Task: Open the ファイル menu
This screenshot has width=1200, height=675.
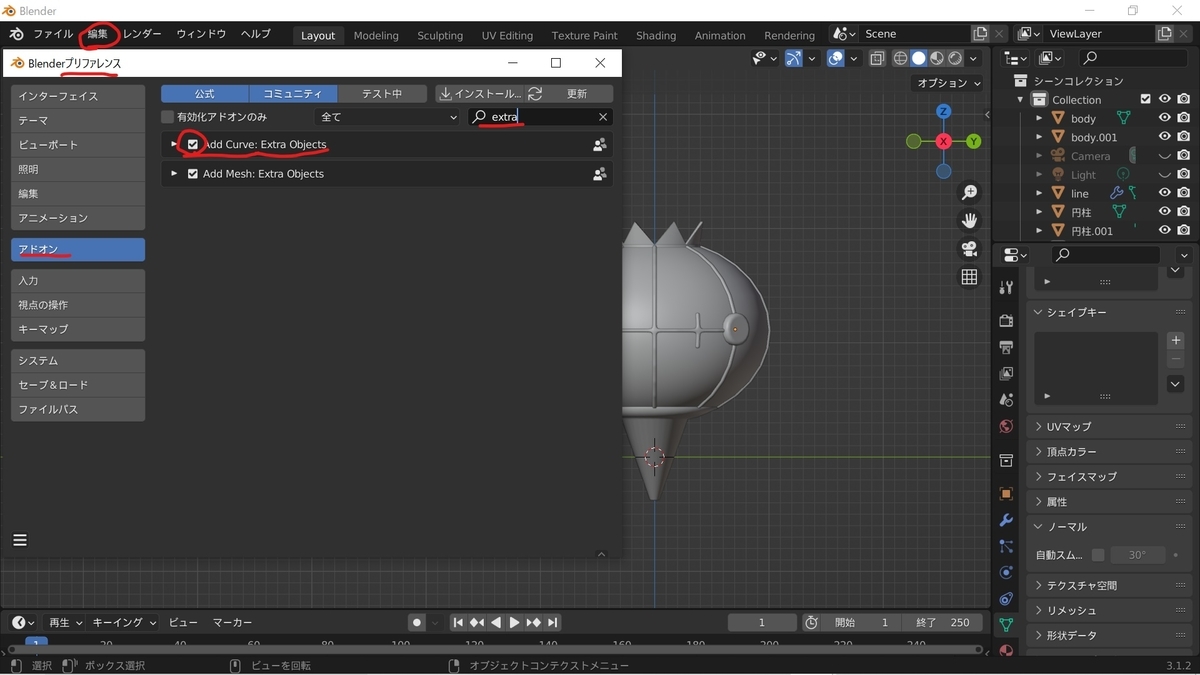Action: click(x=53, y=34)
